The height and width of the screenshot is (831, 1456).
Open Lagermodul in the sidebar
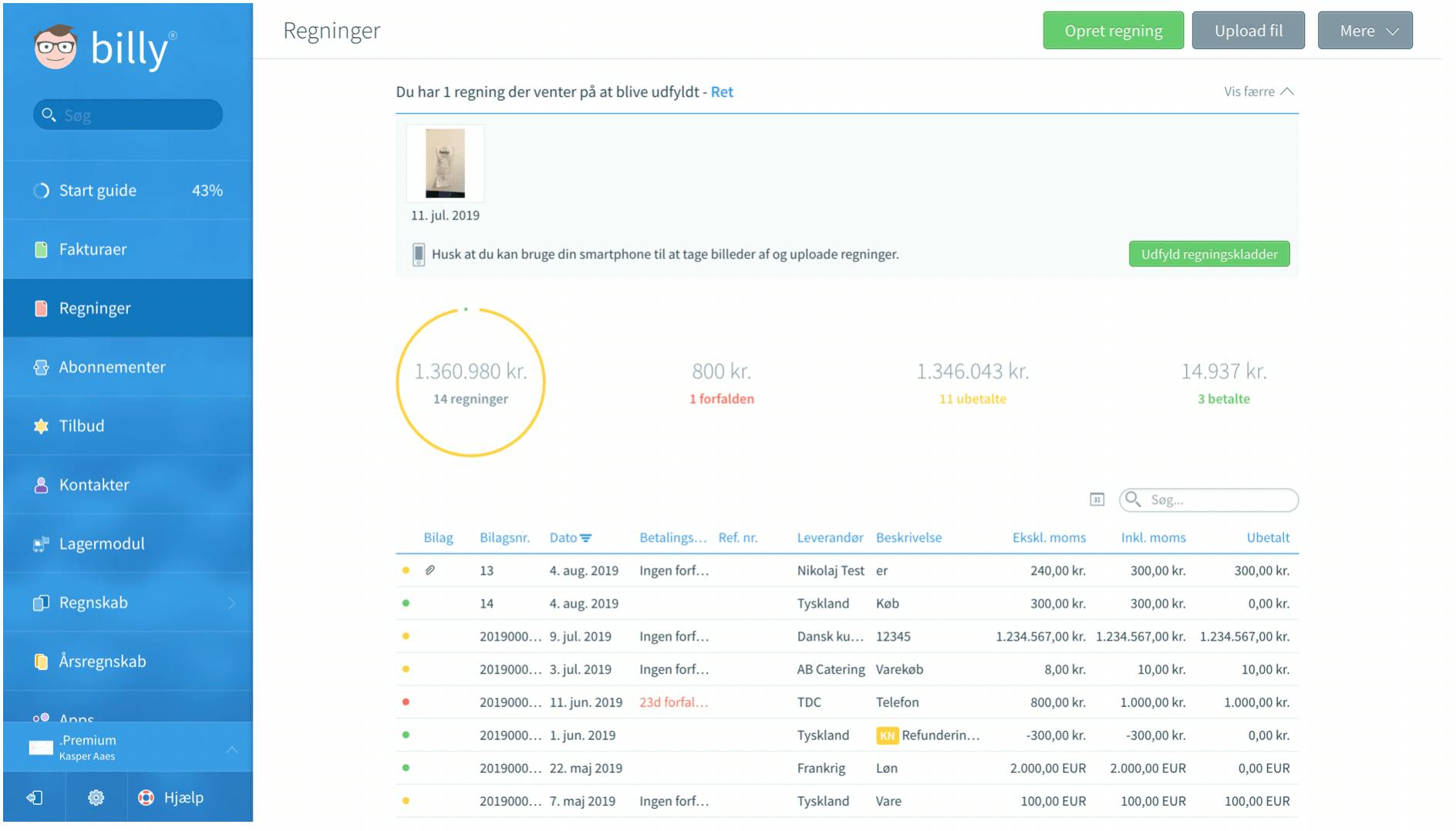pyautogui.click(x=128, y=544)
